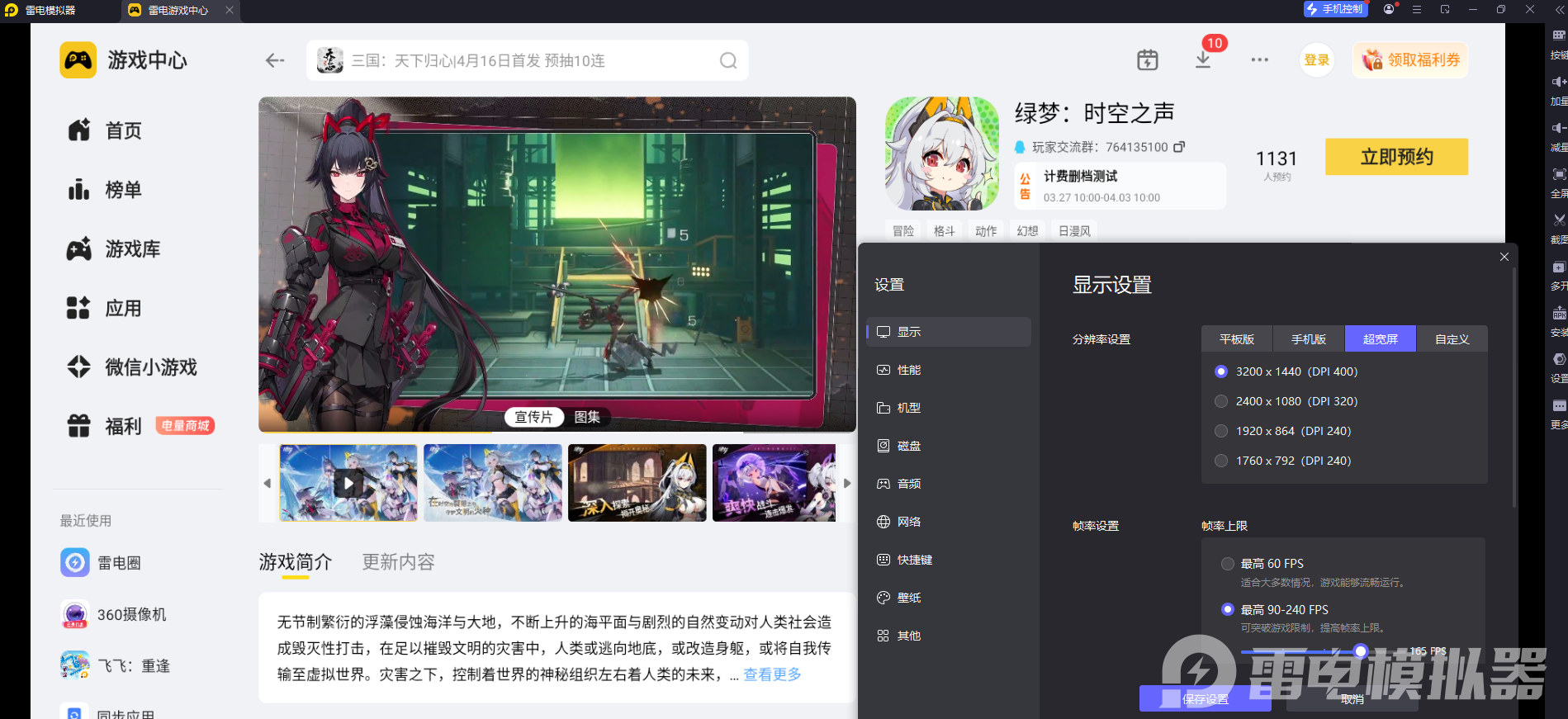Open 磁盘 settings category
This screenshot has width=1568, height=719.
[x=949, y=446]
